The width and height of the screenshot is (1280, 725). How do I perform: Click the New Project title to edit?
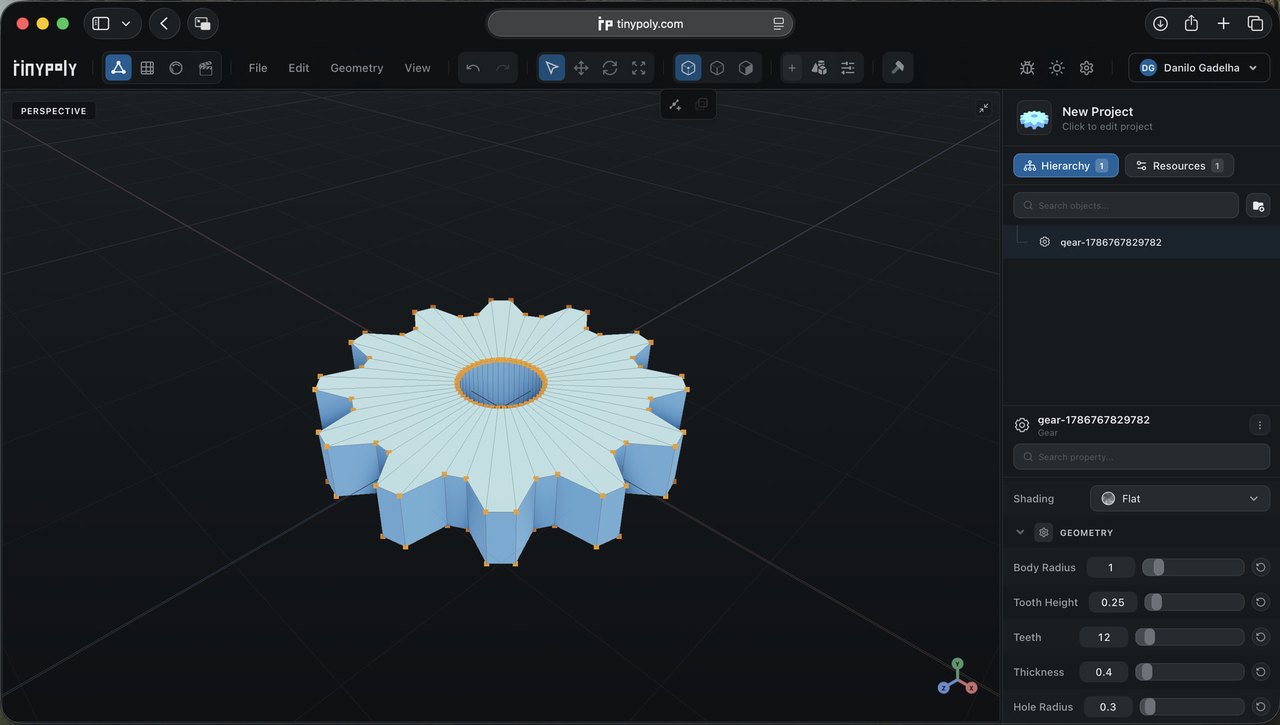click(1098, 112)
